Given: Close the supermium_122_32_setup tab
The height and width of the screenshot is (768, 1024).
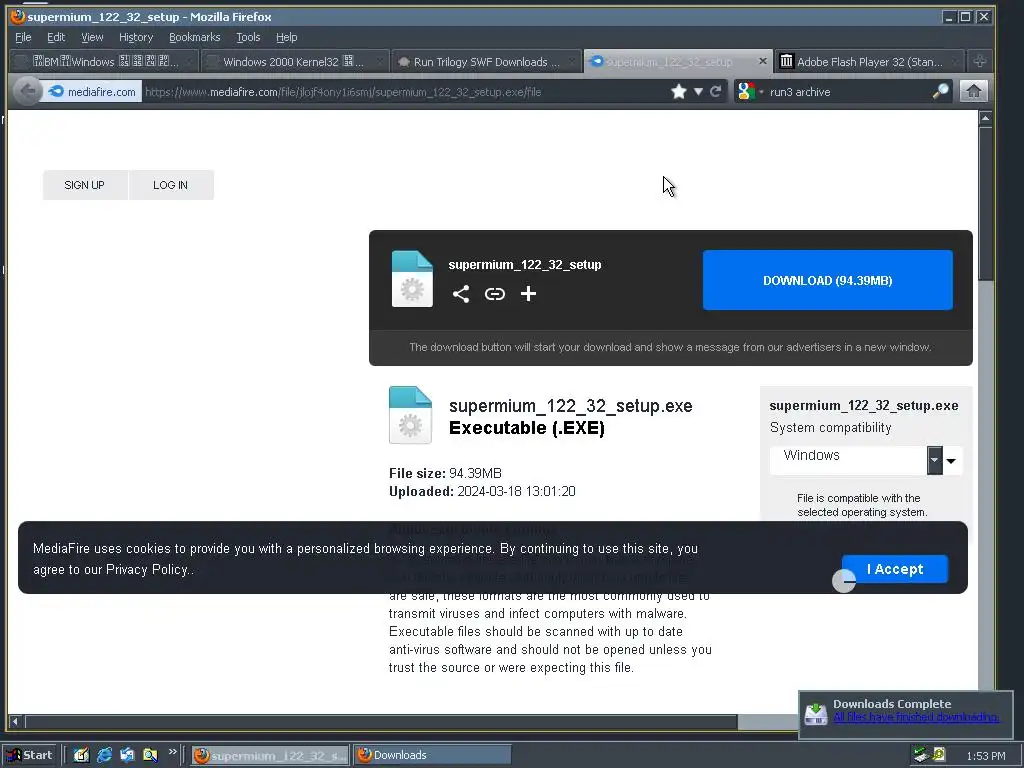Looking at the screenshot, I should point(762,61).
